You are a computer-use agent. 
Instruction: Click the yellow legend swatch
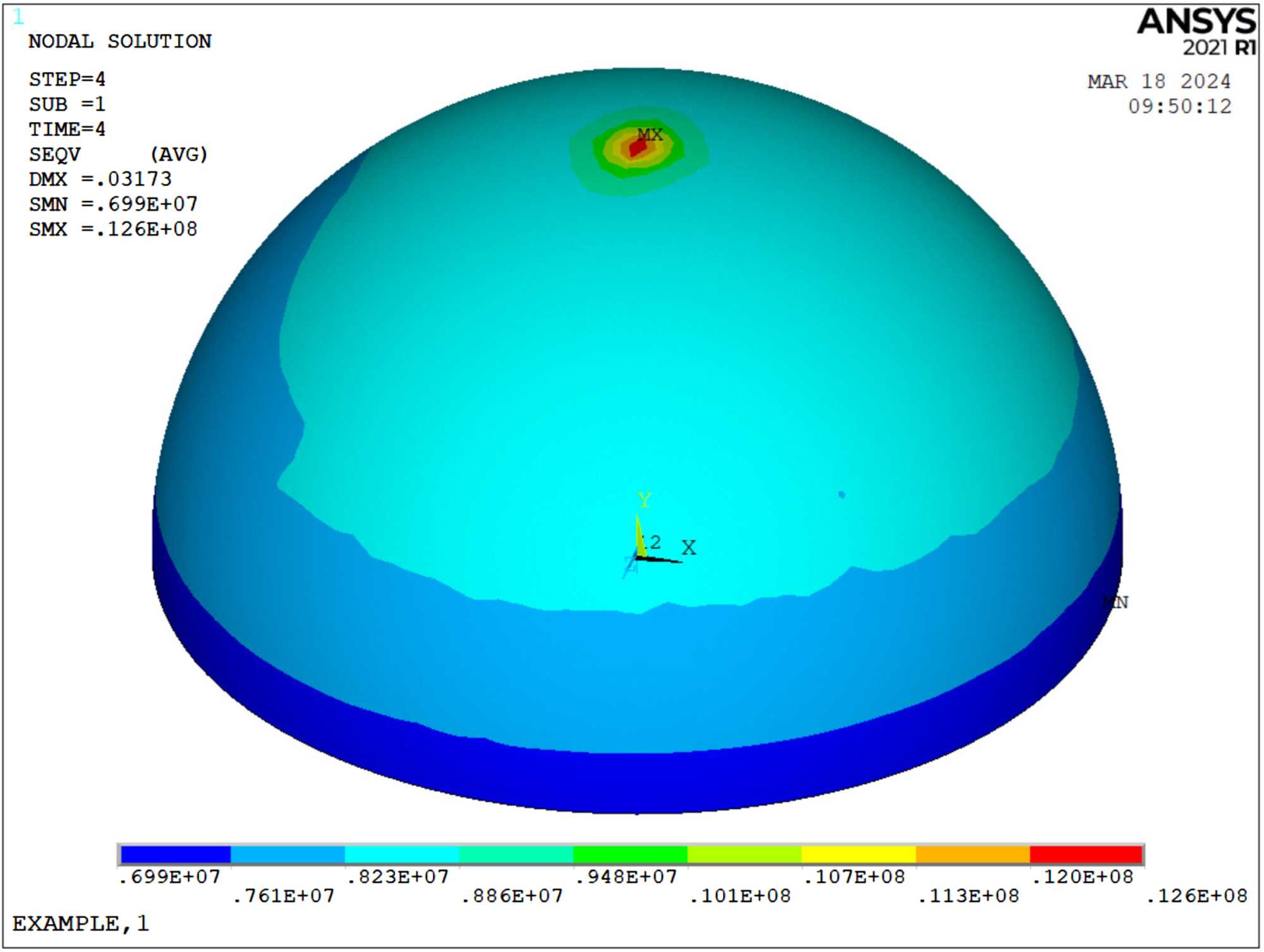(x=858, y=855)
